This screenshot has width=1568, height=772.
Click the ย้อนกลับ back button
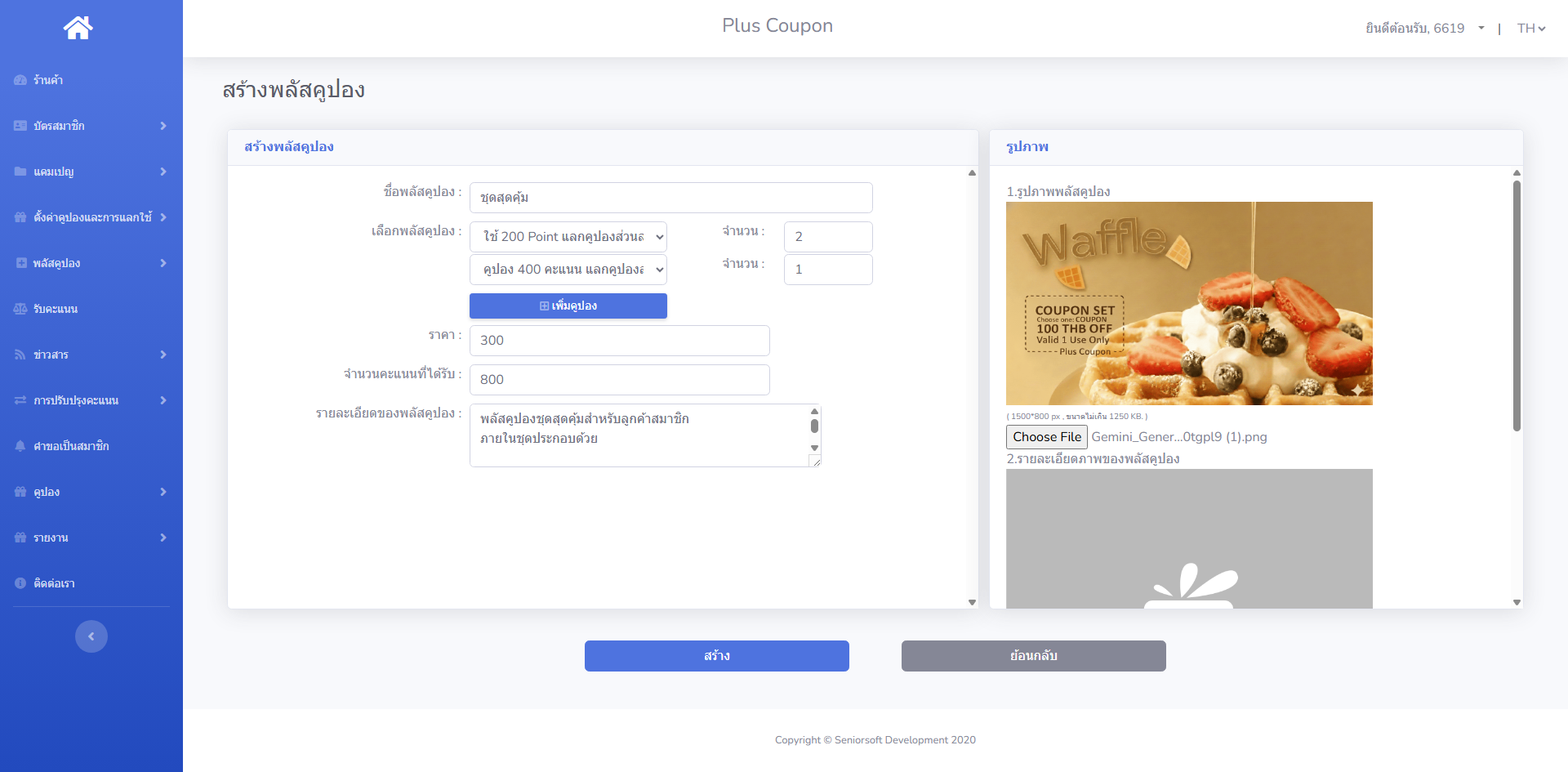[x=1034, y=656]
